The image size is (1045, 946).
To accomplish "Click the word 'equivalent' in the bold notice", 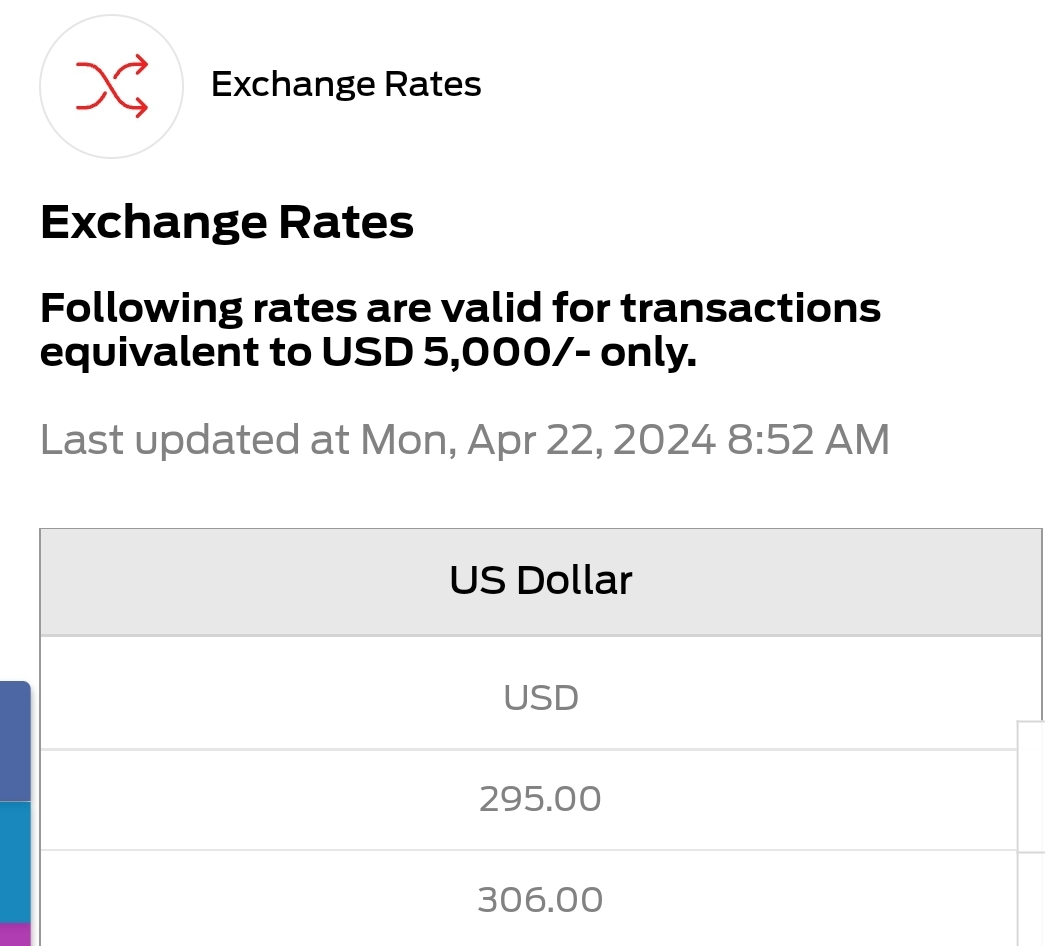I will 149,353.
